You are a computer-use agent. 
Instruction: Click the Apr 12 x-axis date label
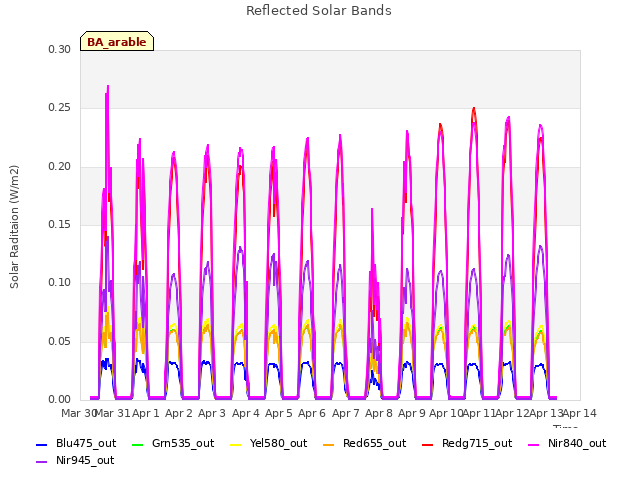[x=513, y=413]
